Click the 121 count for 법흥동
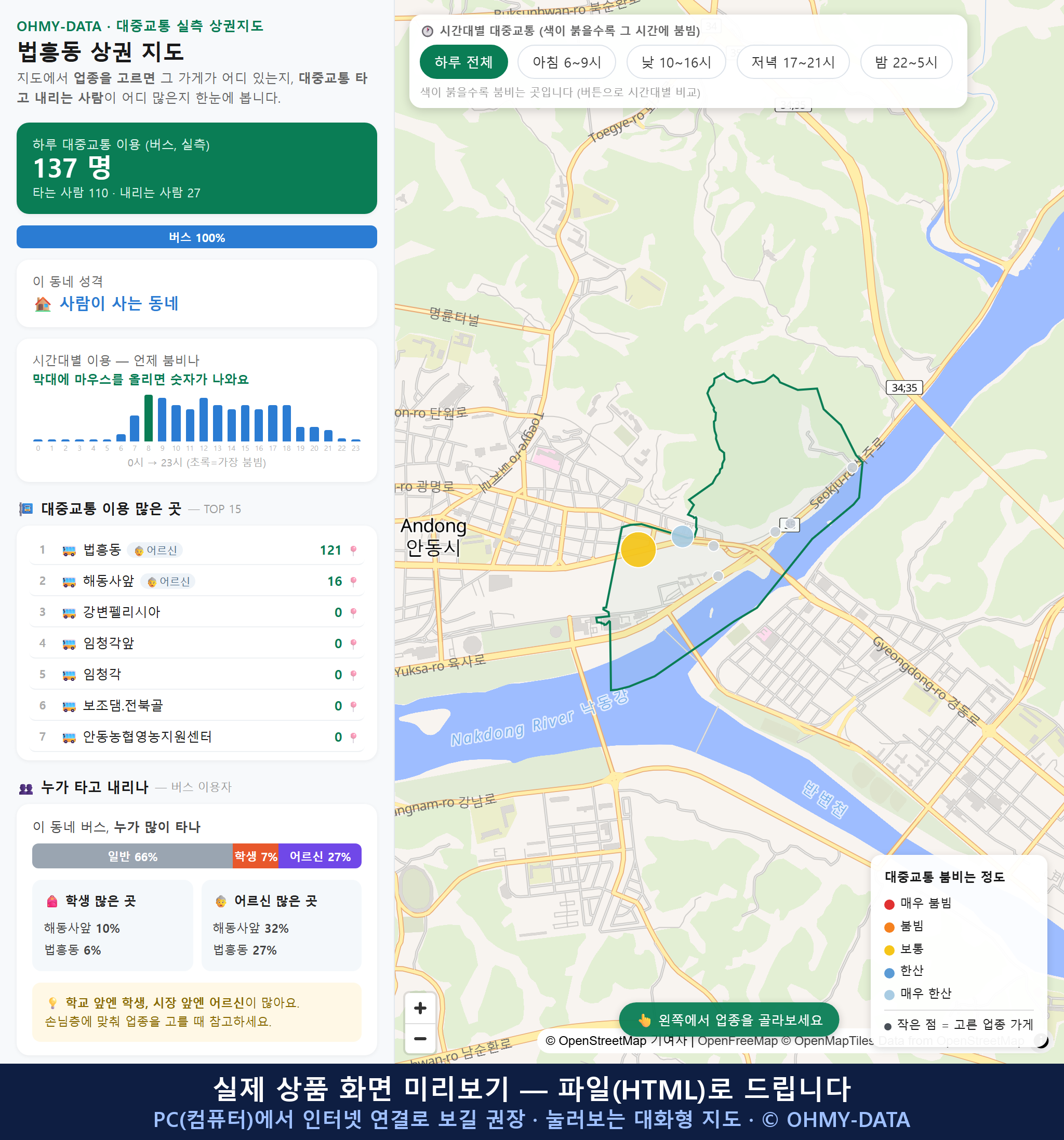This screenshot has height=1140, width=1064. (x=330, y=550)
